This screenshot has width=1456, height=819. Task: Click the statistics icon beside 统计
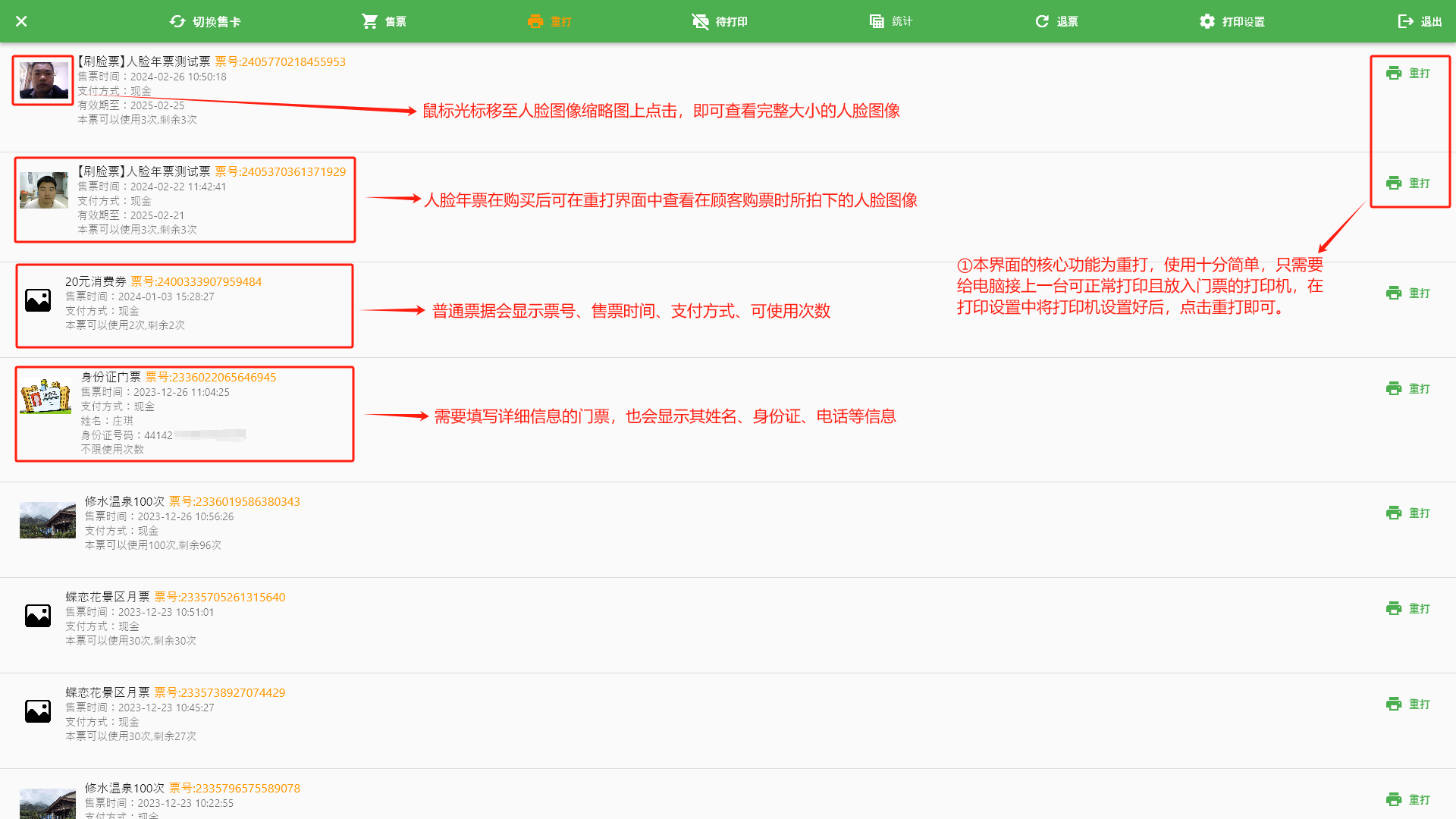[x=877, y=21]
